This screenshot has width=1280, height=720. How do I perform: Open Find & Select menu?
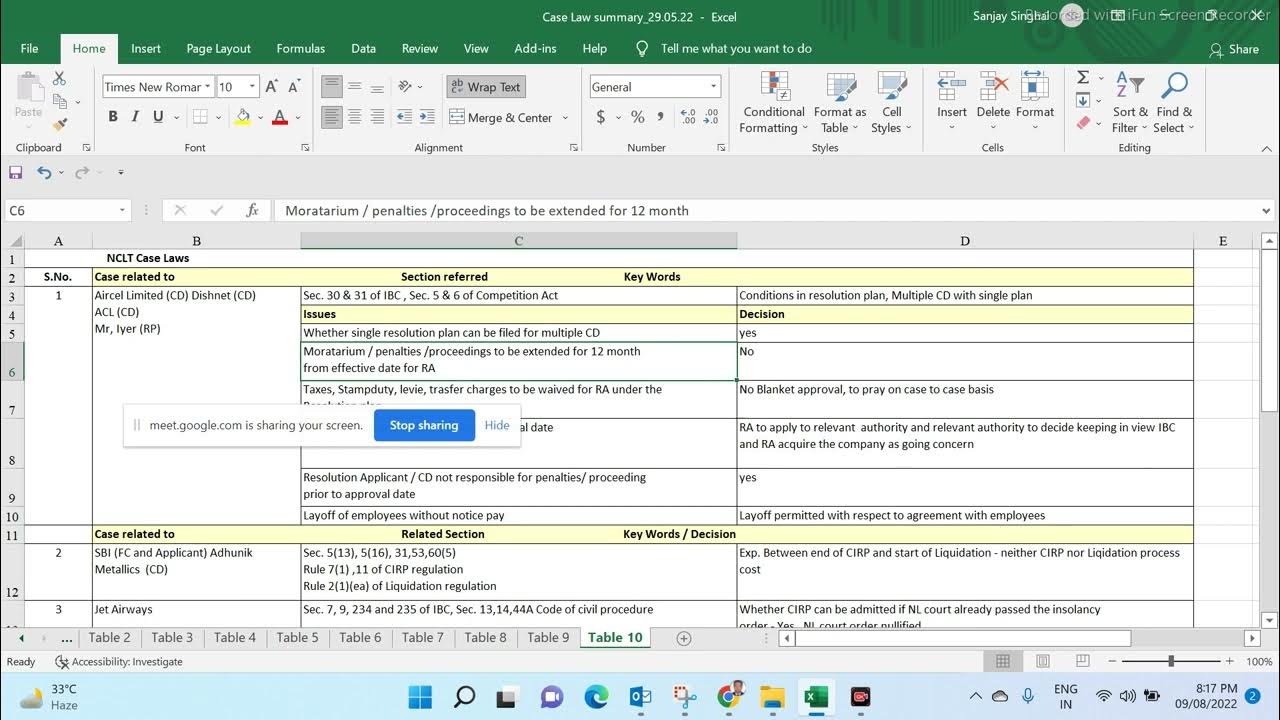click(x=1173, y=103)
